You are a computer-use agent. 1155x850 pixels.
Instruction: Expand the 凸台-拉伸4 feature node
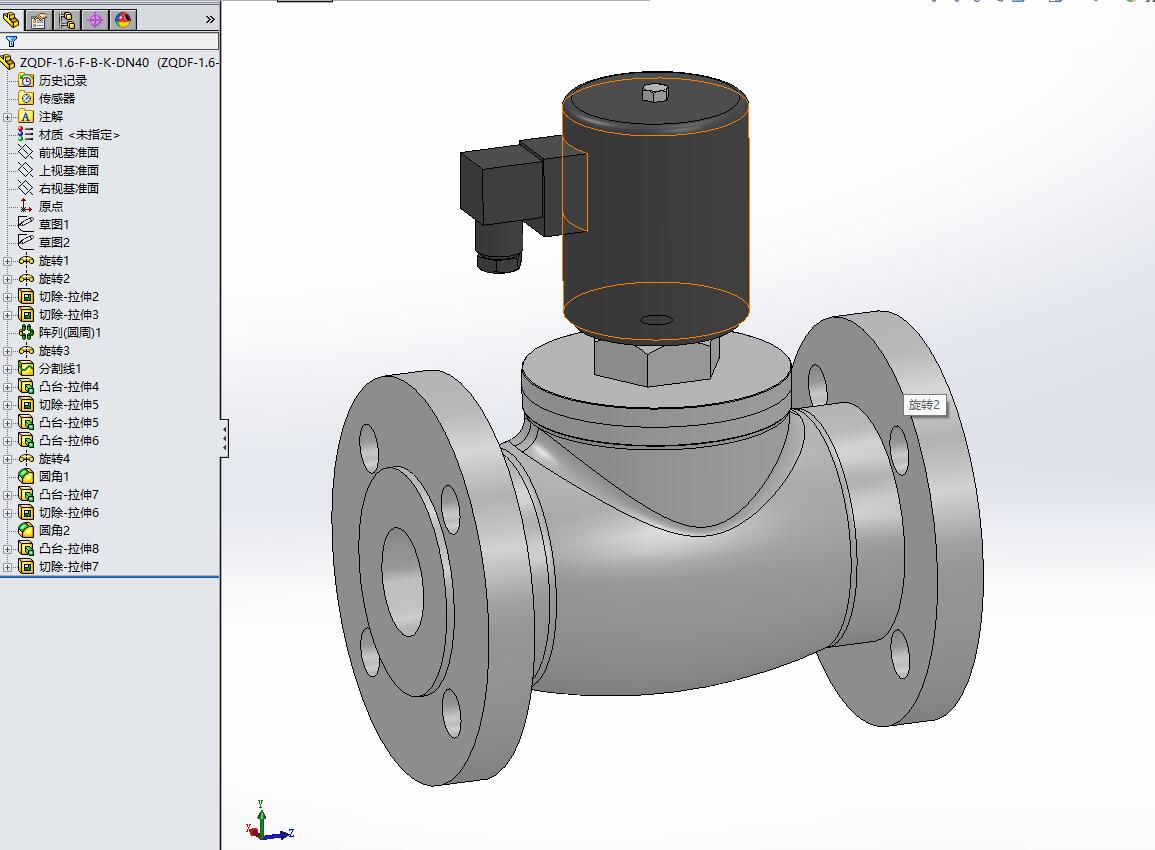click(7, 387)
